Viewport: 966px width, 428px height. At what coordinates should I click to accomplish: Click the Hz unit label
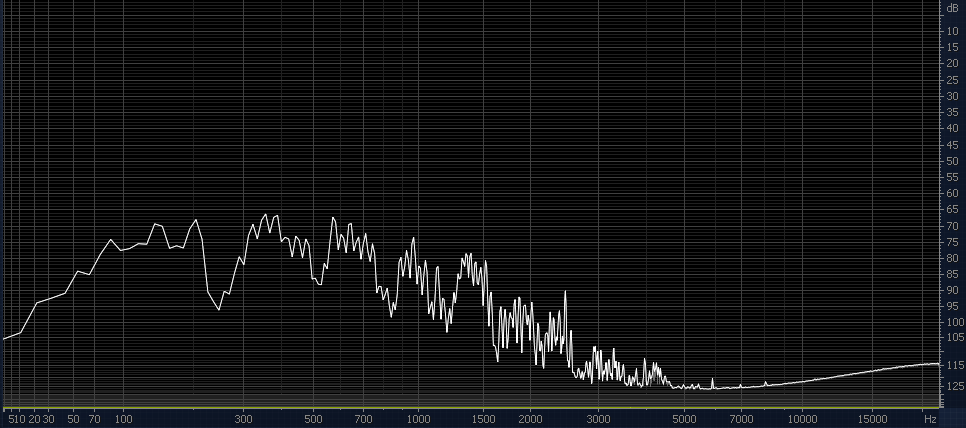[930, 418]
